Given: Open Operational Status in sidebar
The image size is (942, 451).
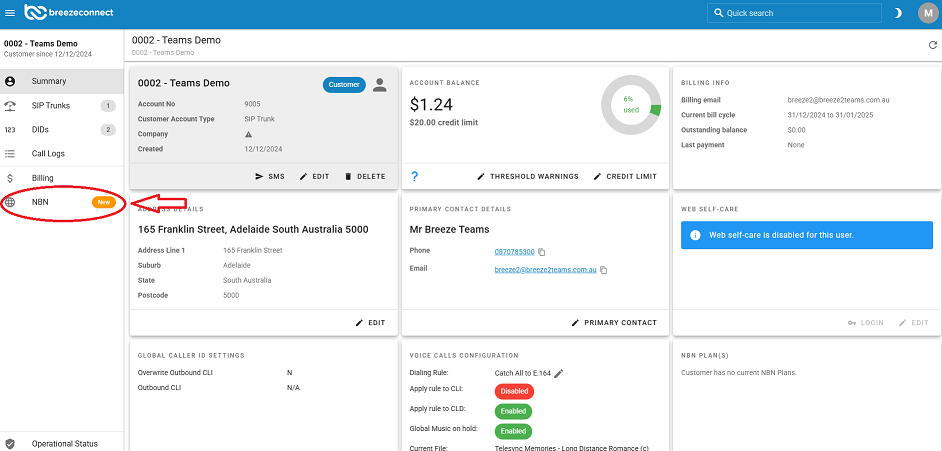Looking at the screenshot, I should point(62,444).
